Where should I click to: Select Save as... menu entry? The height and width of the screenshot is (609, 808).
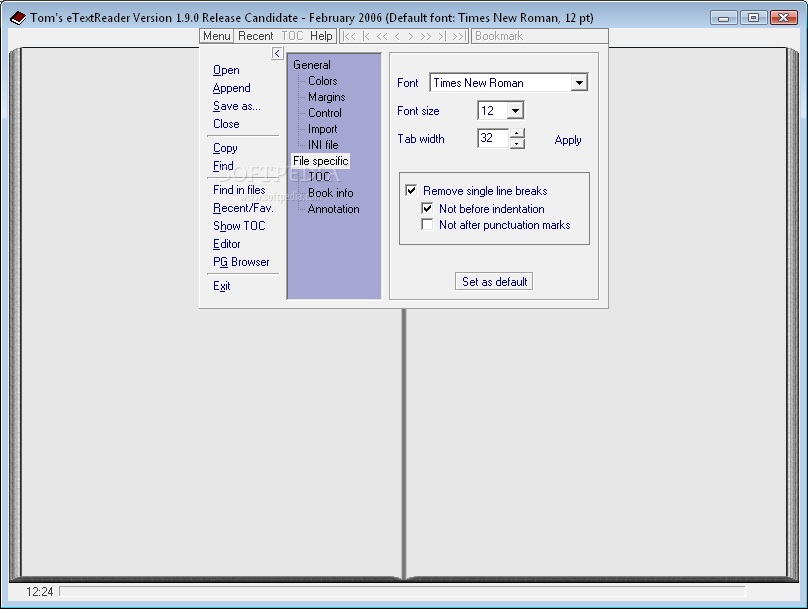[x=237, y=106]
